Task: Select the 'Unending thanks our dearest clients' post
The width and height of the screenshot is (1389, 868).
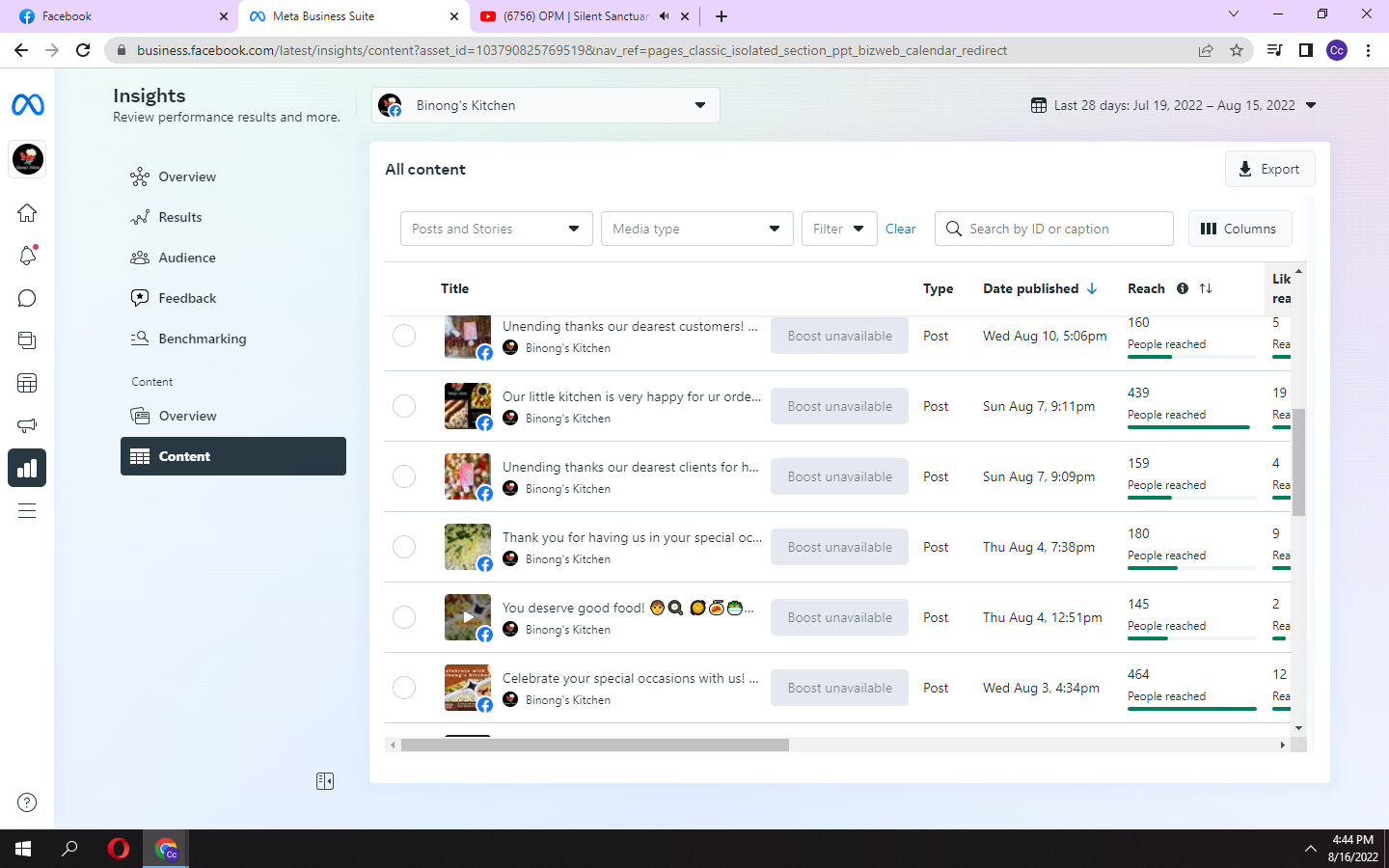Action: click(404, 476)
